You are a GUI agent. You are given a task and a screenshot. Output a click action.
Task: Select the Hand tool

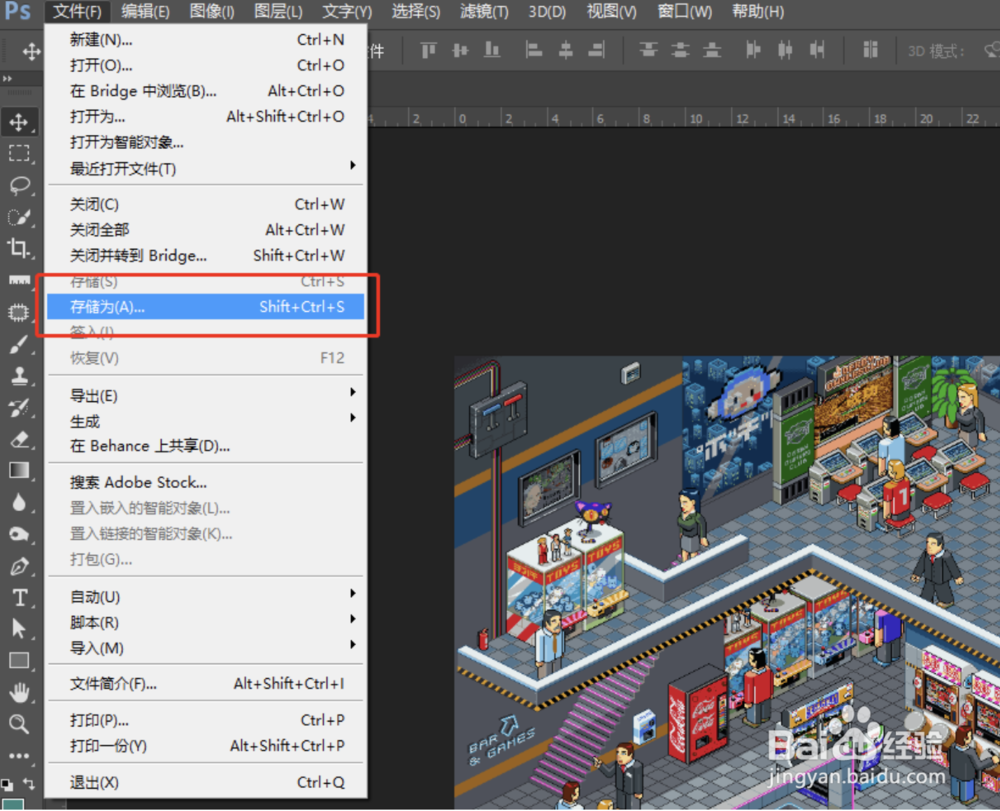click(19, 692)
